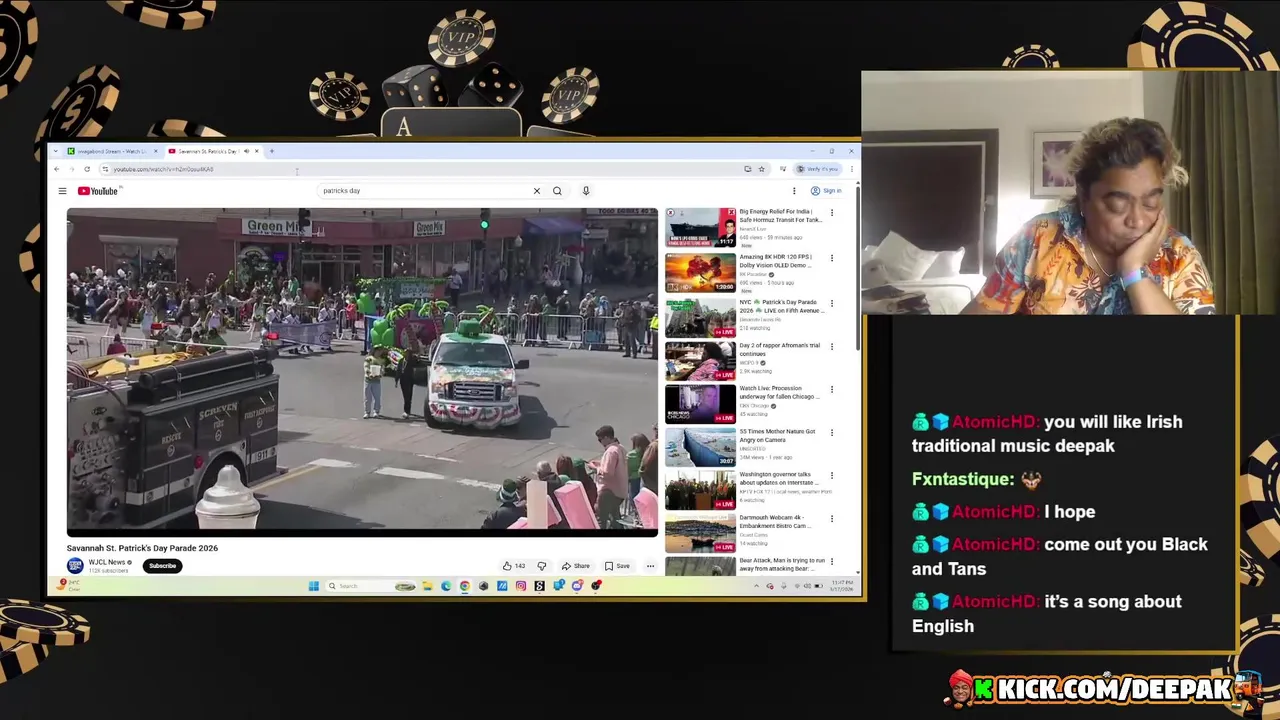
Task: Open options menu for NYC Parade video
Action: tap(831, 303)
